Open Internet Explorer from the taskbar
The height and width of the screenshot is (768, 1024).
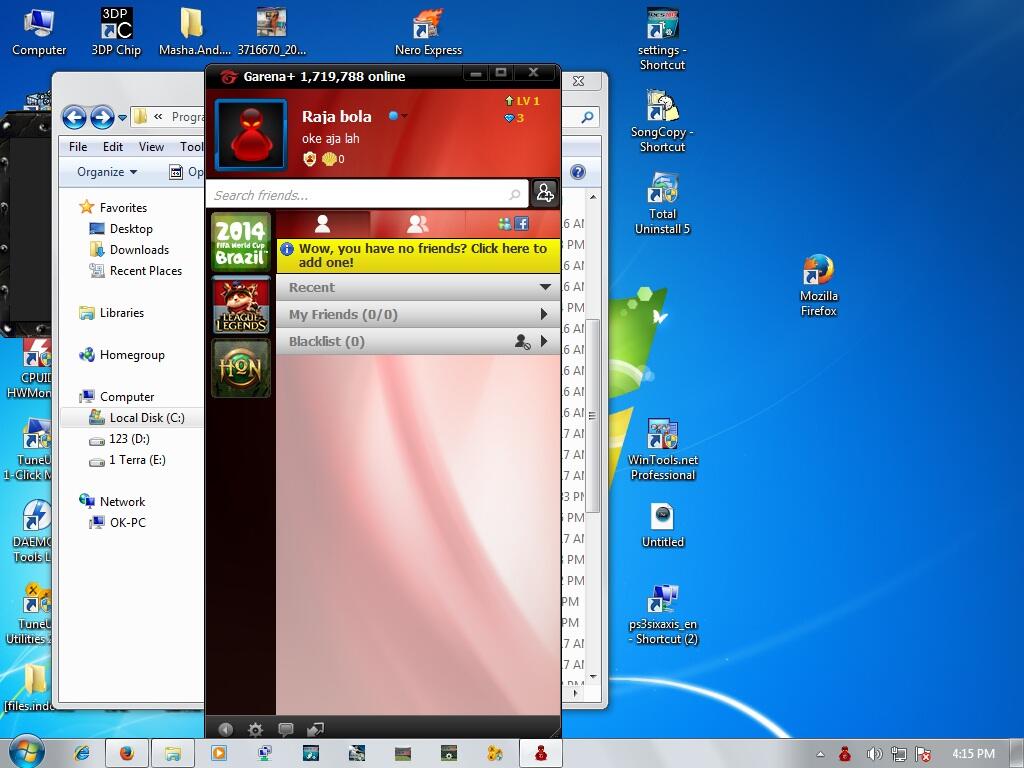82,753
